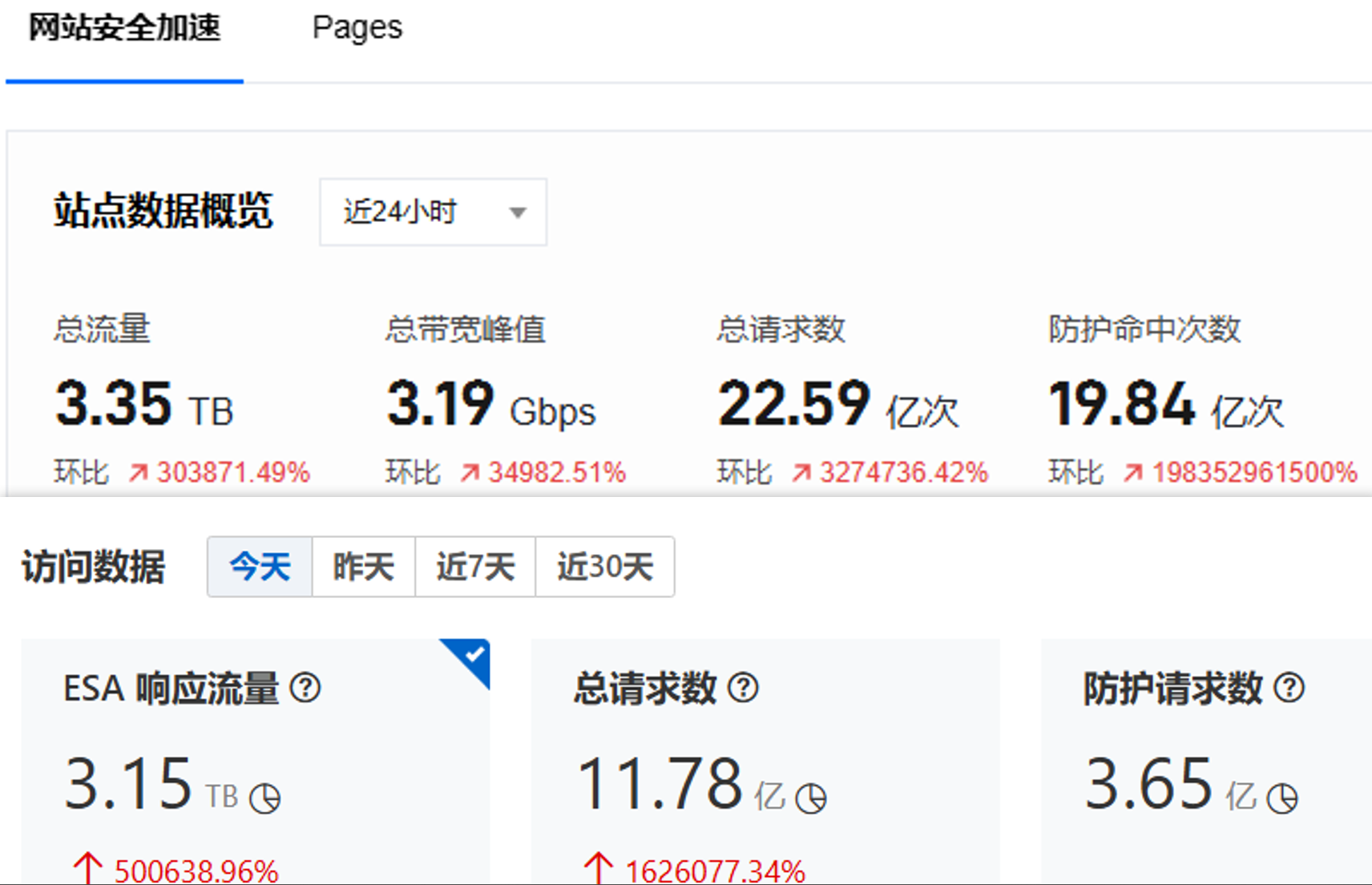1372x885 pixels.
Task: Open the 近24小时 time range dropdown
Action: coord(433,212)
